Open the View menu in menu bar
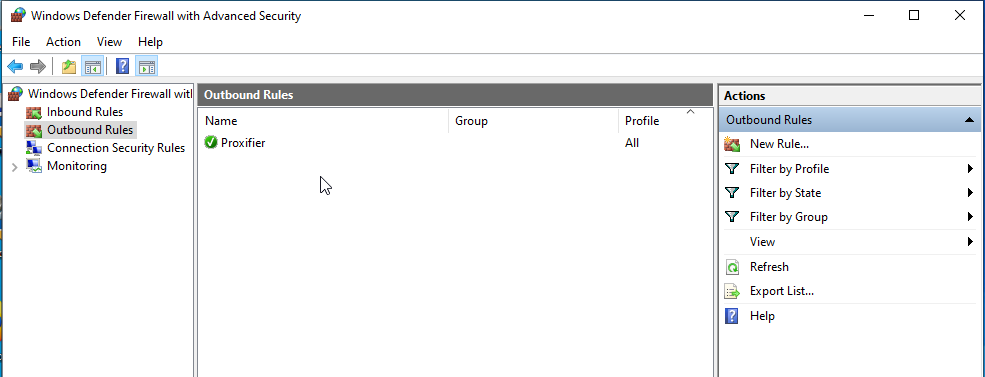 tap(109, 42)
